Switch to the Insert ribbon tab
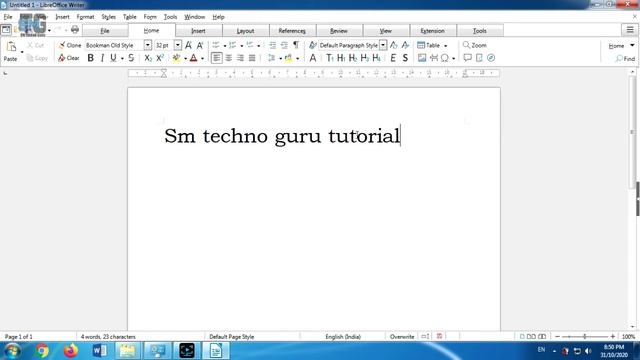The image size is (640, 360). coord(198,31)
